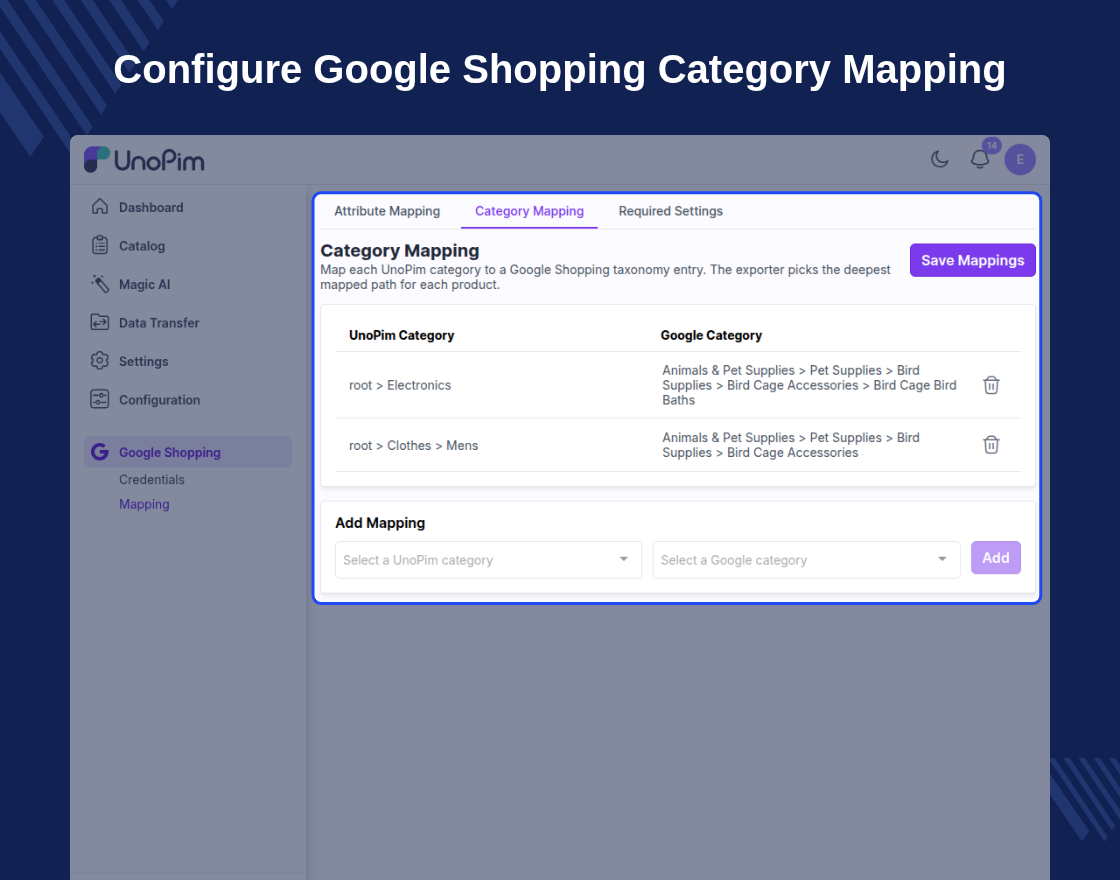Open the Credentials sub-link
The image size is (1120, 880).
pos(151,479)
